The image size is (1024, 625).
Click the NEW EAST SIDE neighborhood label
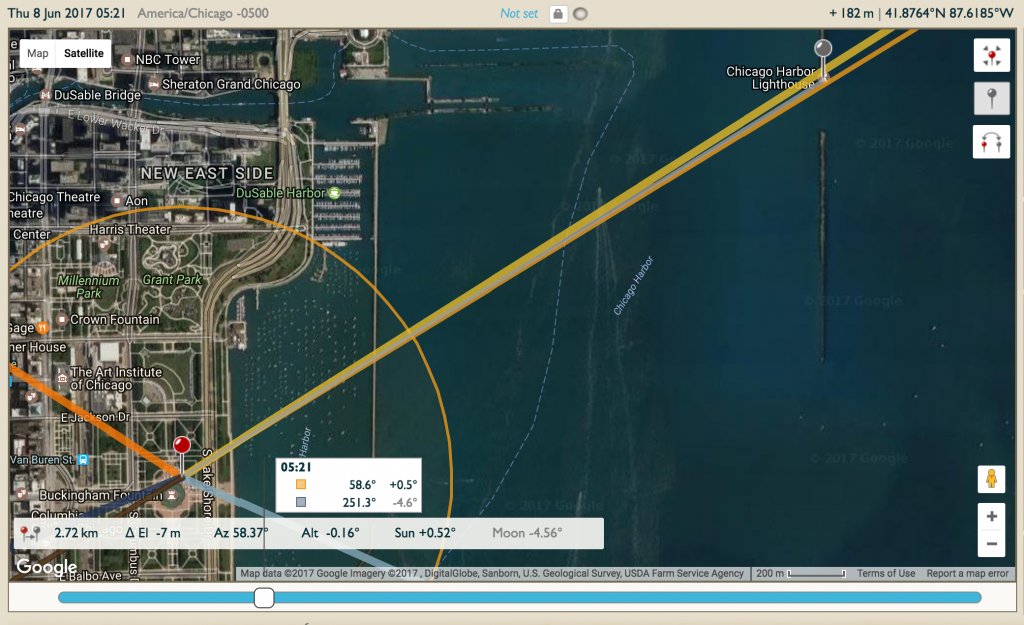[207, 173]
